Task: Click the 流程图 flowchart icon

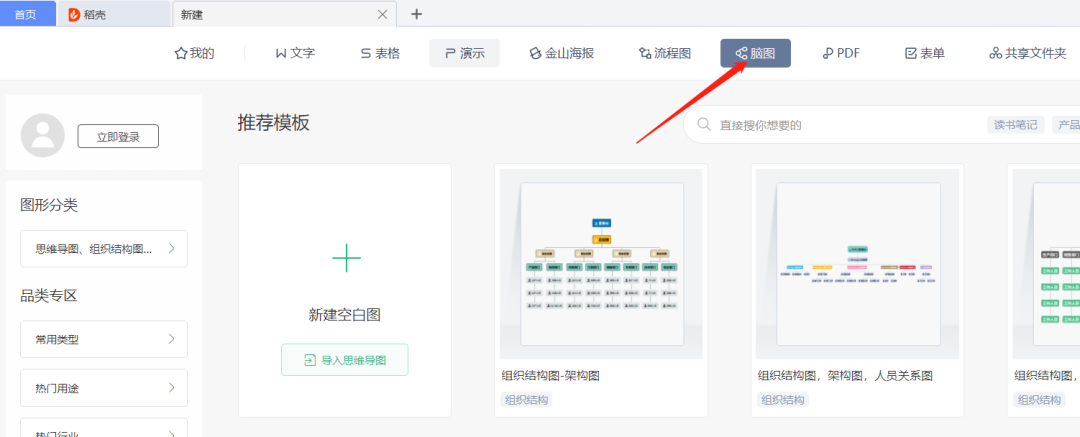Action: tap(645, 53)
